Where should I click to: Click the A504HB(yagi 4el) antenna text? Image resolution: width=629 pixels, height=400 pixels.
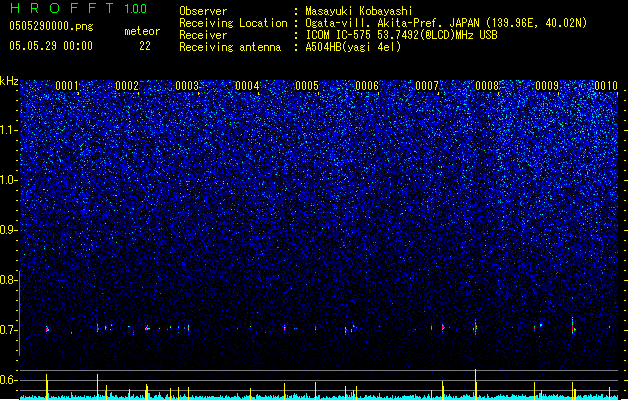[353, 47]
